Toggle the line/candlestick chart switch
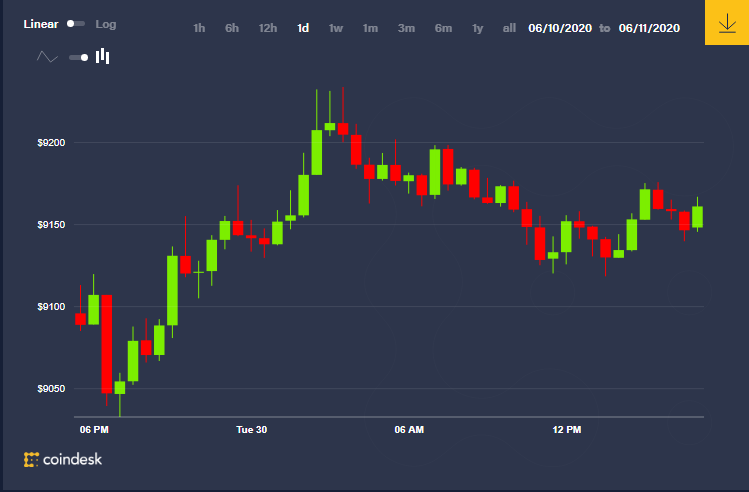This screenshot has height=492, width=749. tap(79, 57)
